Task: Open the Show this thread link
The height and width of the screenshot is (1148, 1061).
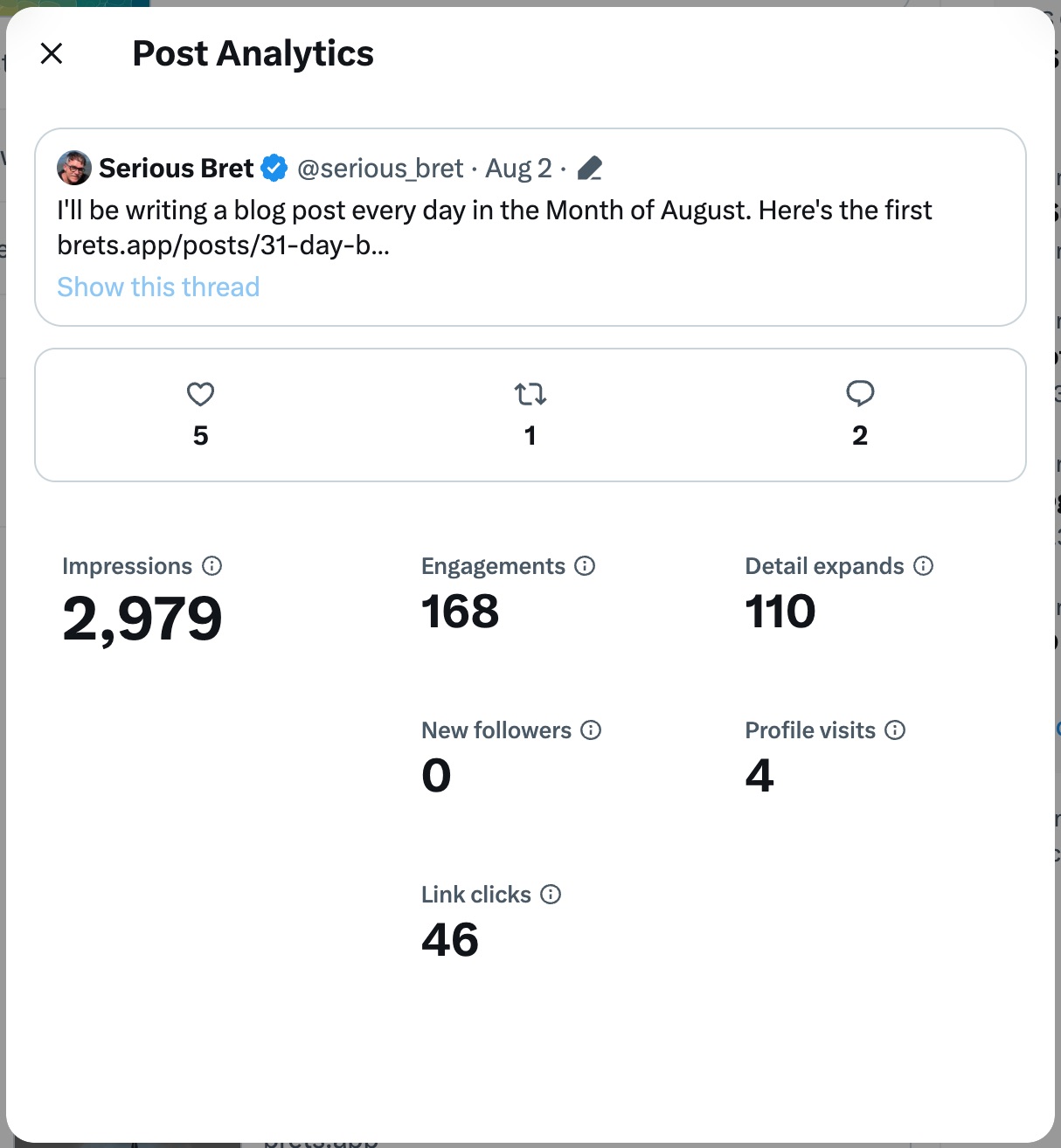Action: pos(158,287)
